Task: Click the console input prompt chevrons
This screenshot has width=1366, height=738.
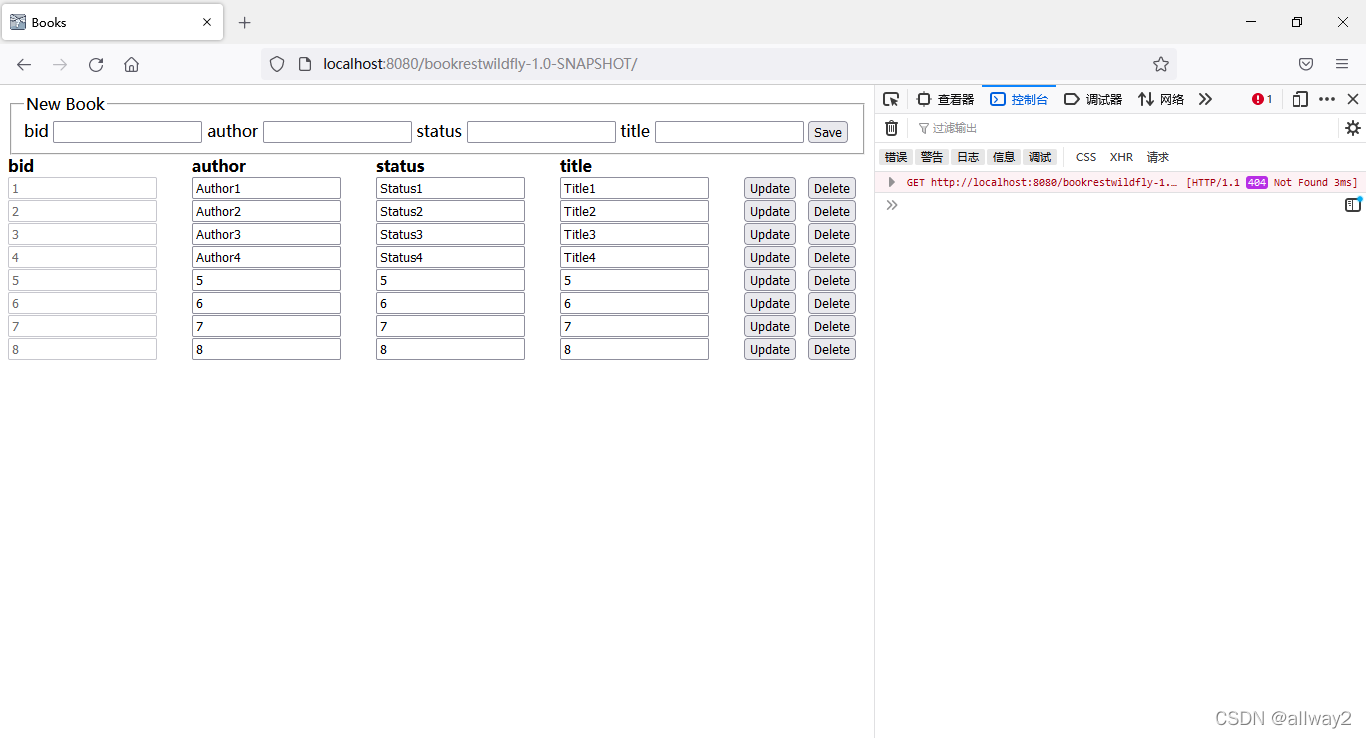Action: 892,205
